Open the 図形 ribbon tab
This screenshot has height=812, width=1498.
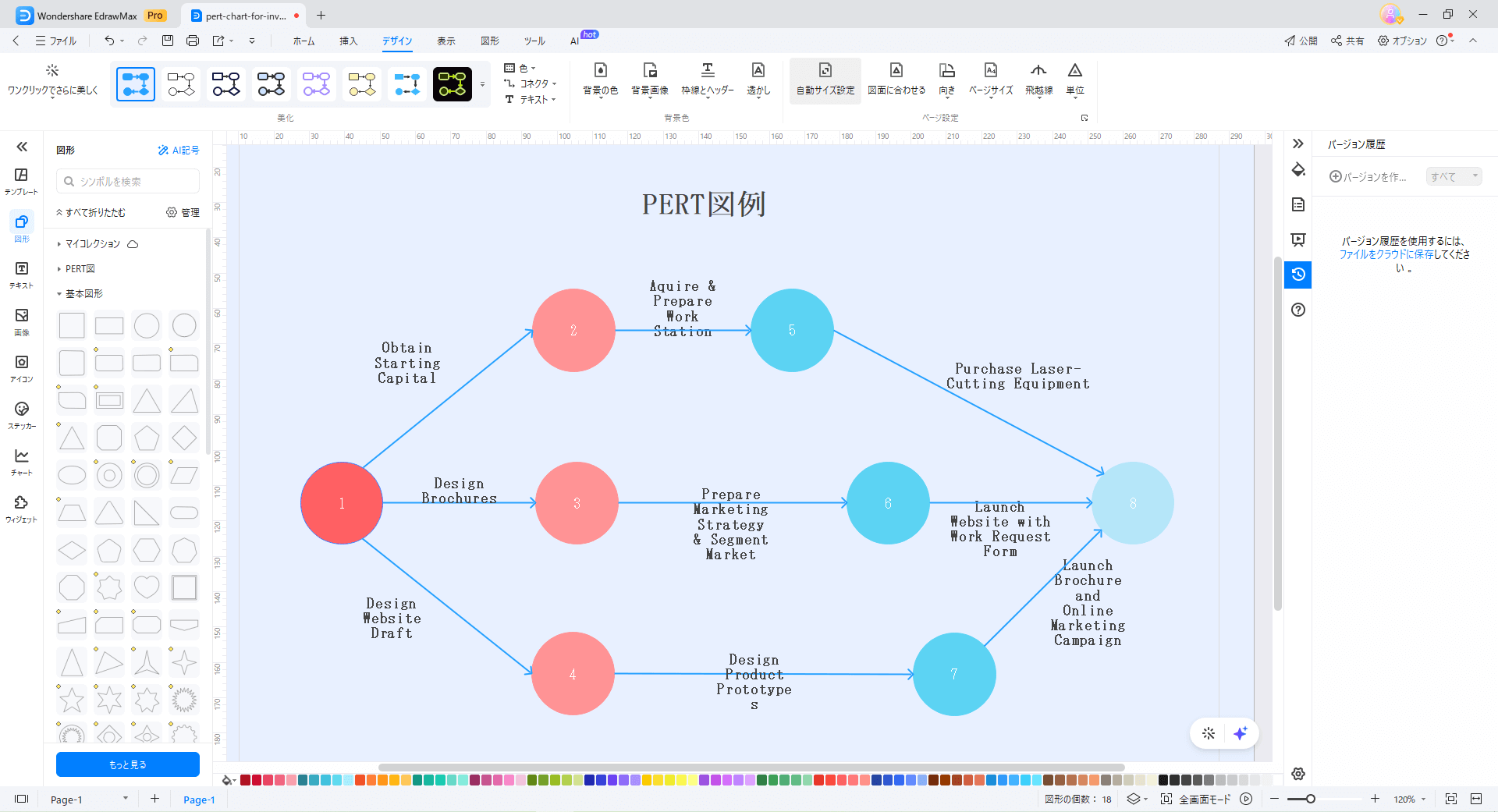click(x=490, y=41)
